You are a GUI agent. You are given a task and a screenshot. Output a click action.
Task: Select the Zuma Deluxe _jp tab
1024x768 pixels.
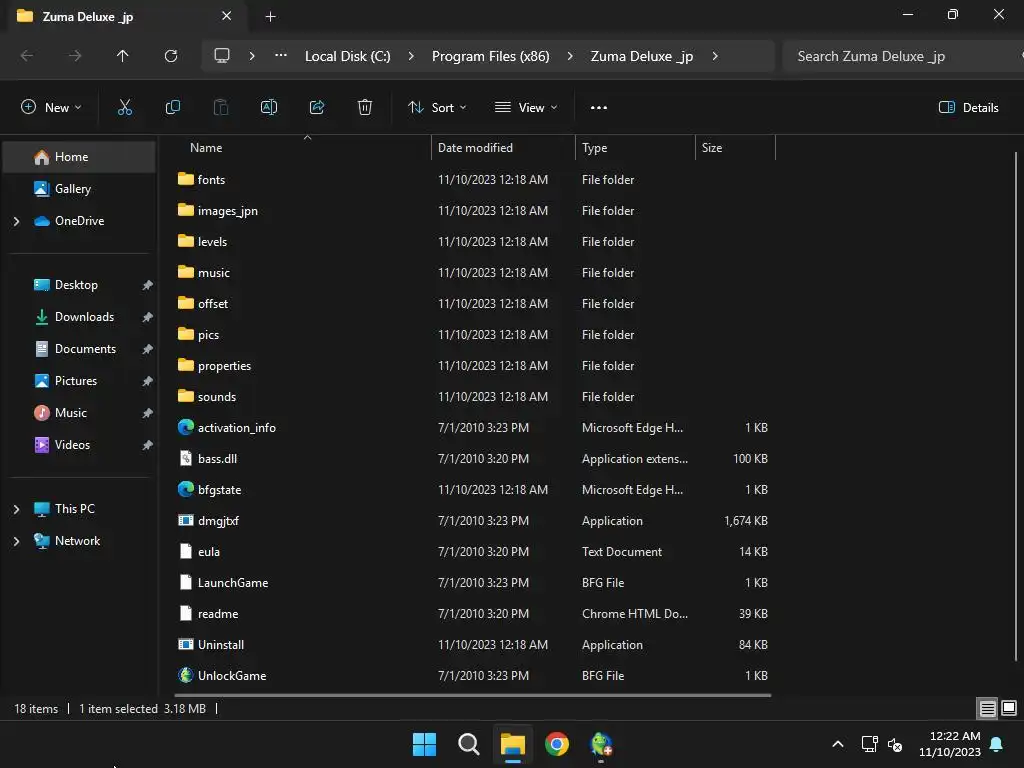[x=124, y=16]
